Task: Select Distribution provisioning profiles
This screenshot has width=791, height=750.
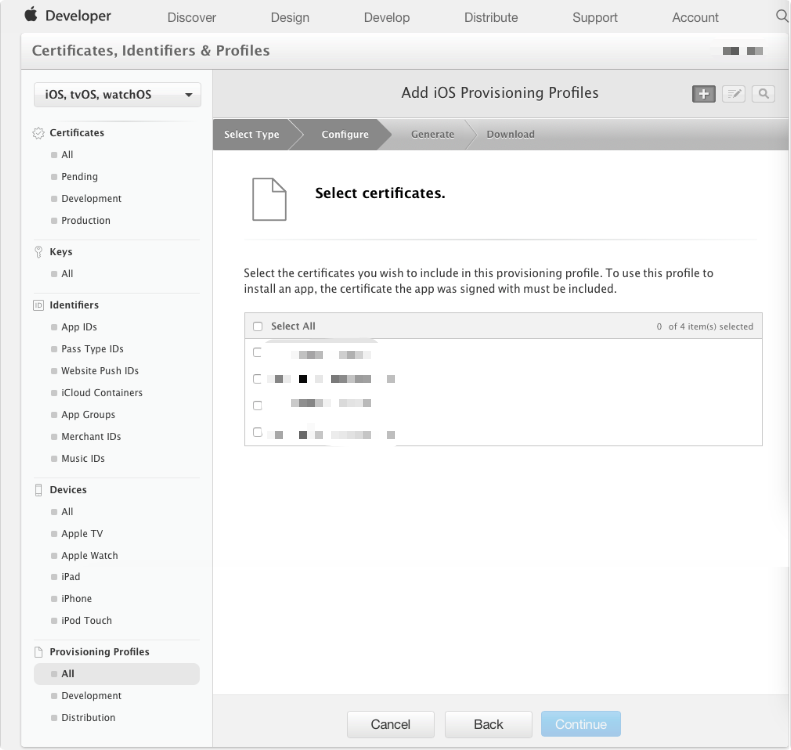Action: (88, 718)
